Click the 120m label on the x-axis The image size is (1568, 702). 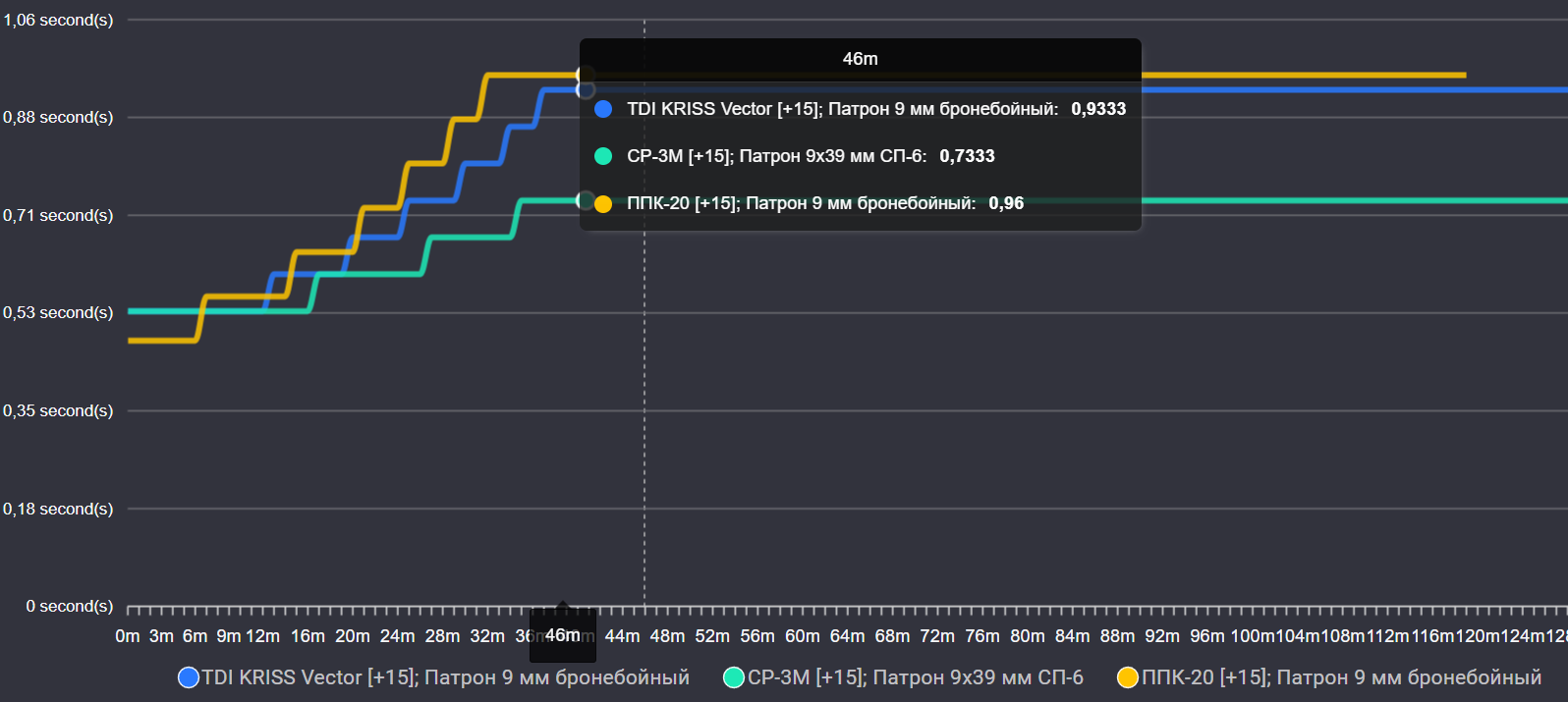point(1478,636)
